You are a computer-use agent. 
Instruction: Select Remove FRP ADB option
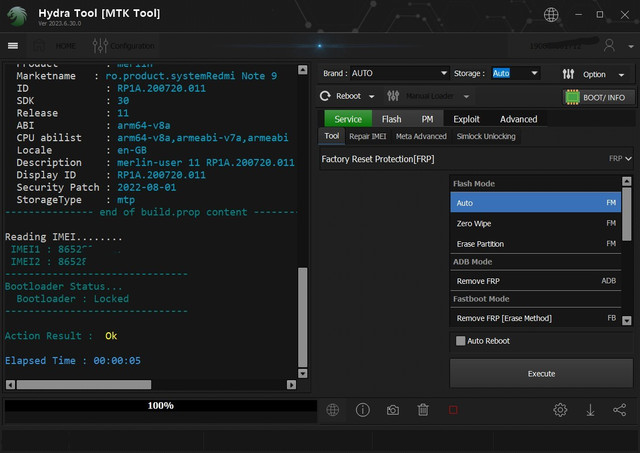[x=536, y=281]
